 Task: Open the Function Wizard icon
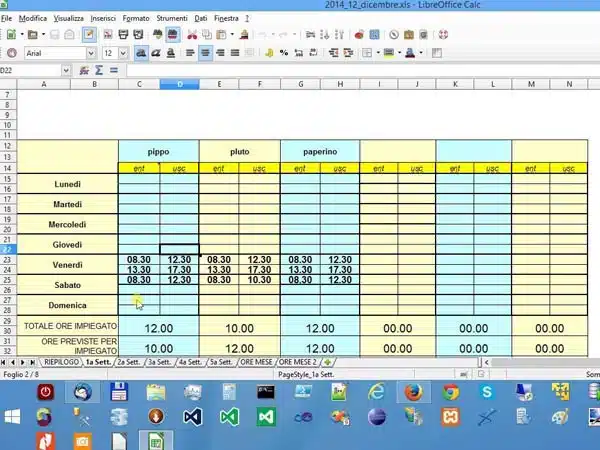click(84, 71)
